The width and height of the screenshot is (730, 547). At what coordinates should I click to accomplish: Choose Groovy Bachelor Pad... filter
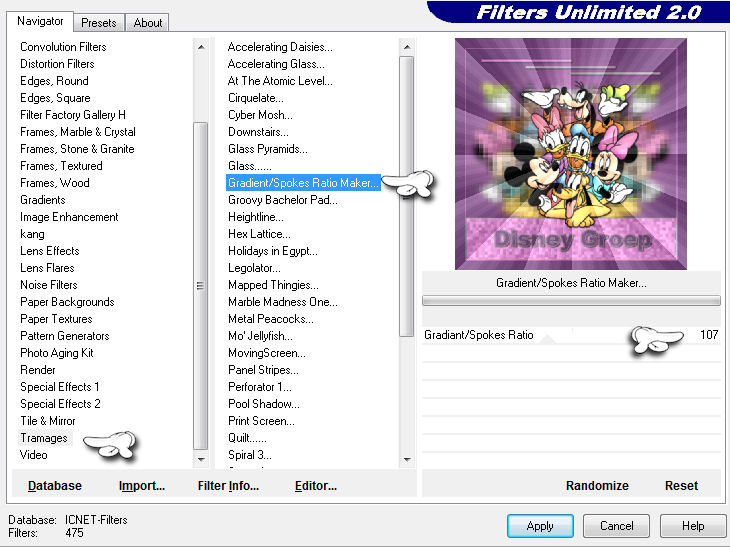(283, 200)
